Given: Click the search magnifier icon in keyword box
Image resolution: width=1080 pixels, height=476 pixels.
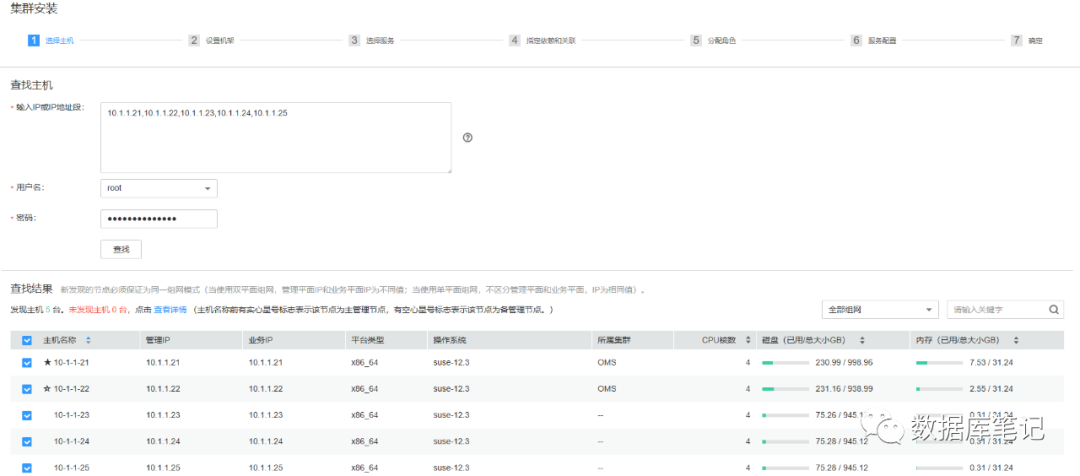Looking at the screenshot, I should [x=1053, y=310].
